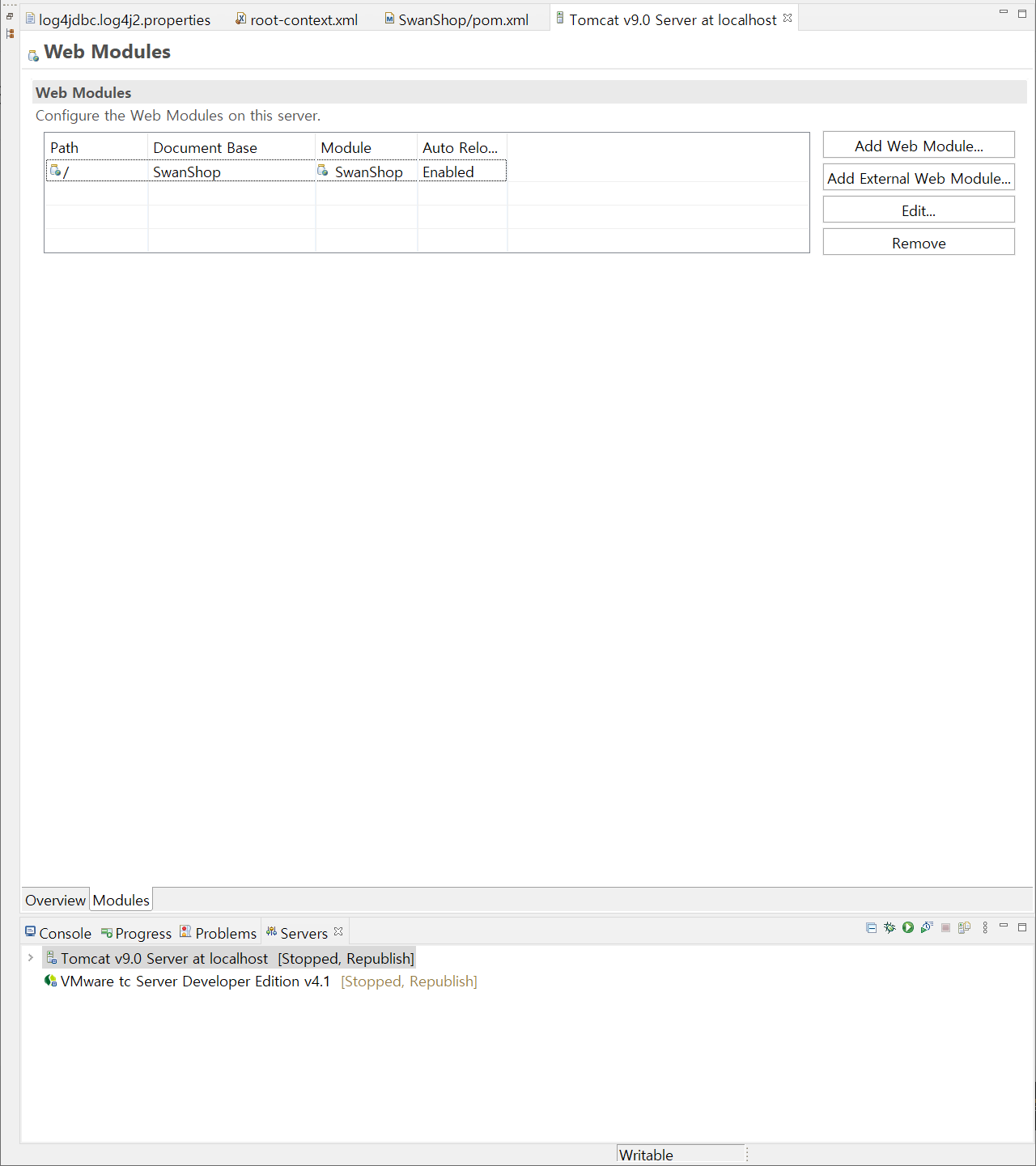The height and width of the screenshot is (1166, 1036).
Task: Click the stop server square icon
Action: (x=945, y=927)
